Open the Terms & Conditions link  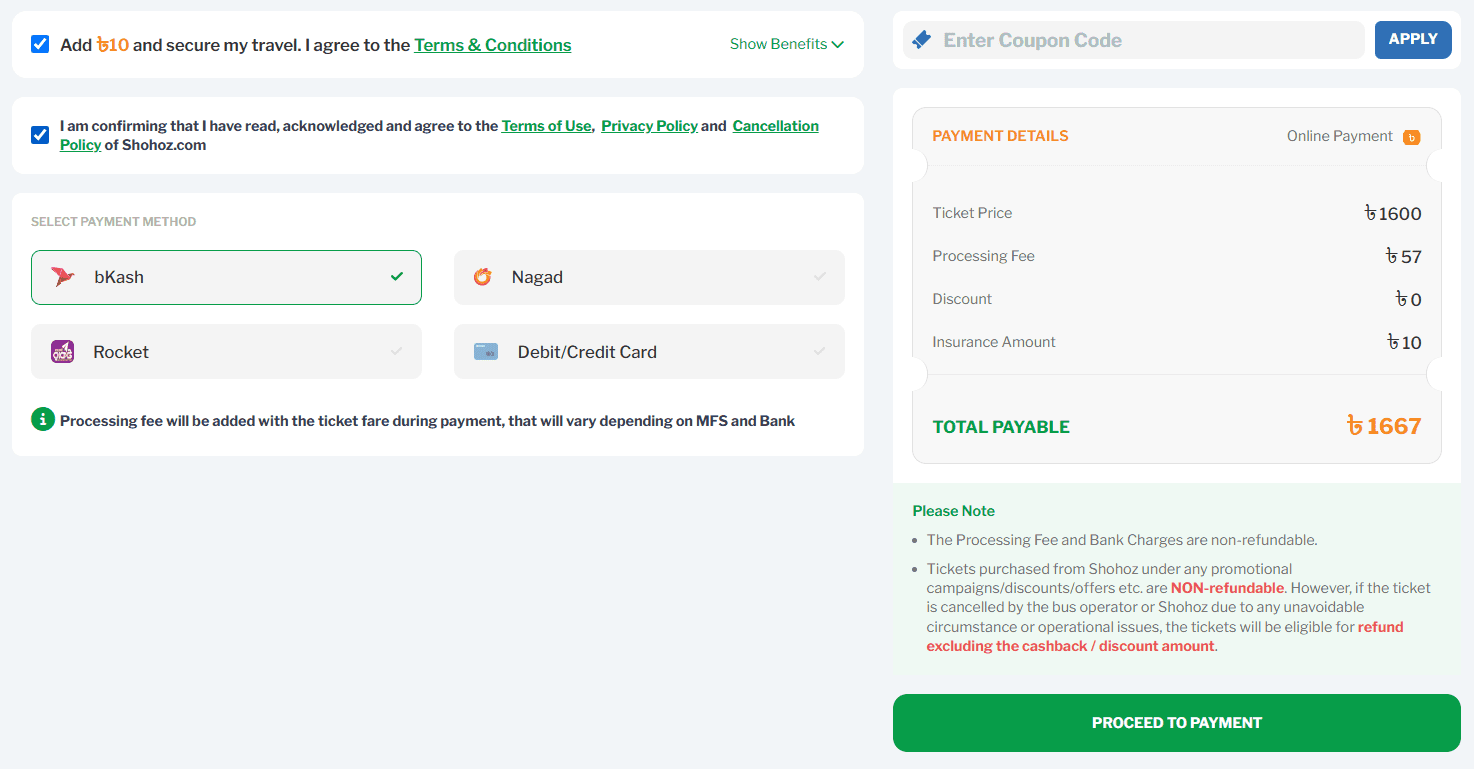pyautogui.click(x=493, y=45)
